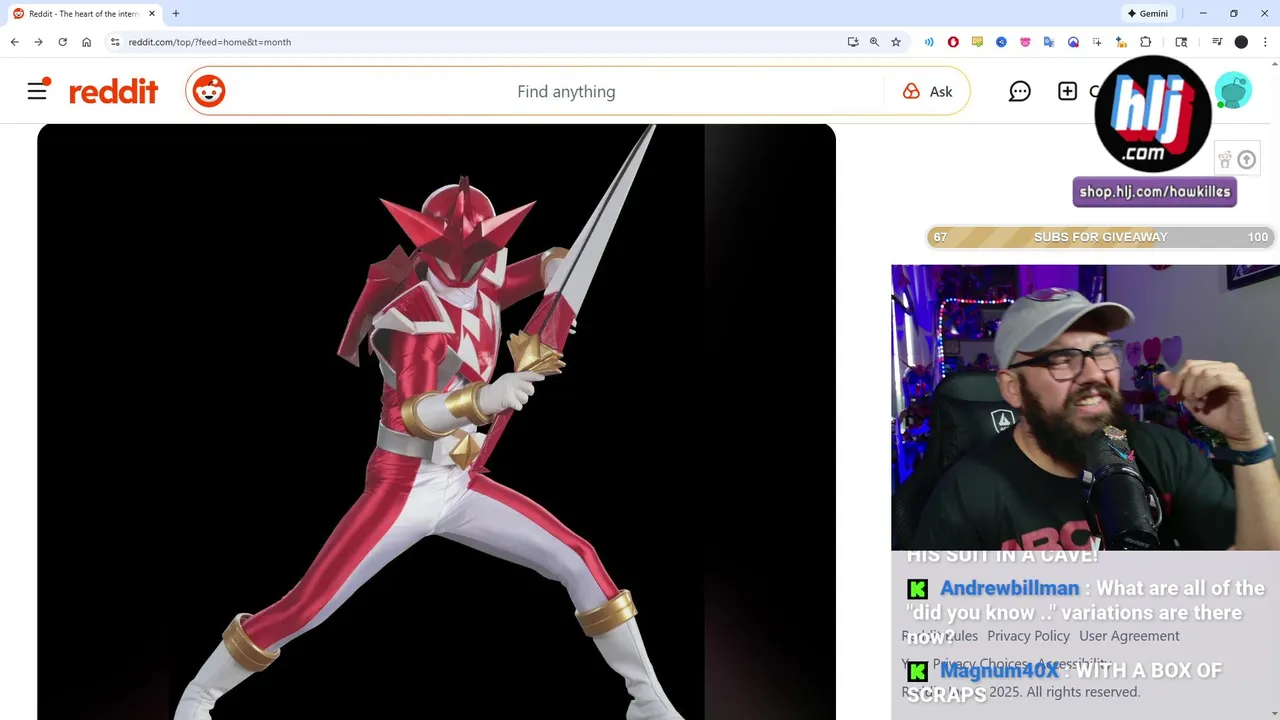Click the Power Ranger post image
This screenshot has width=1280, height=720.
[436, 422]
